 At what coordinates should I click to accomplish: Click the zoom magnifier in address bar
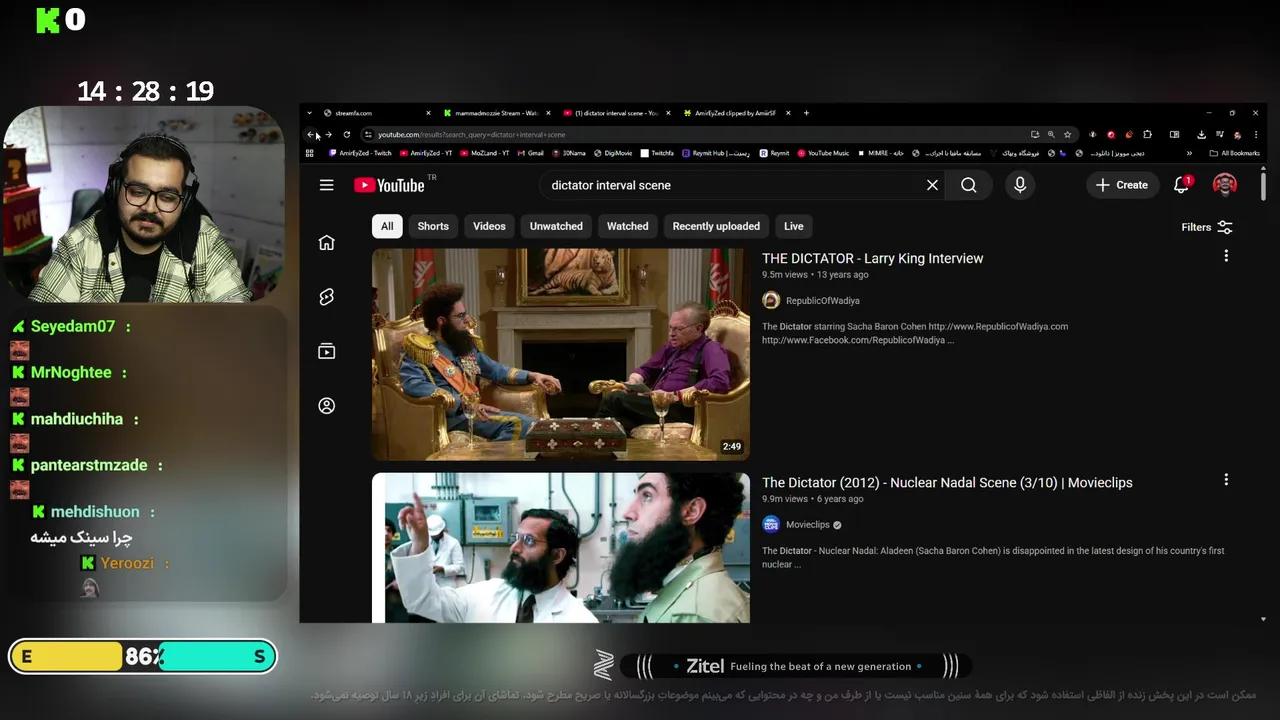pos(1051,134)
